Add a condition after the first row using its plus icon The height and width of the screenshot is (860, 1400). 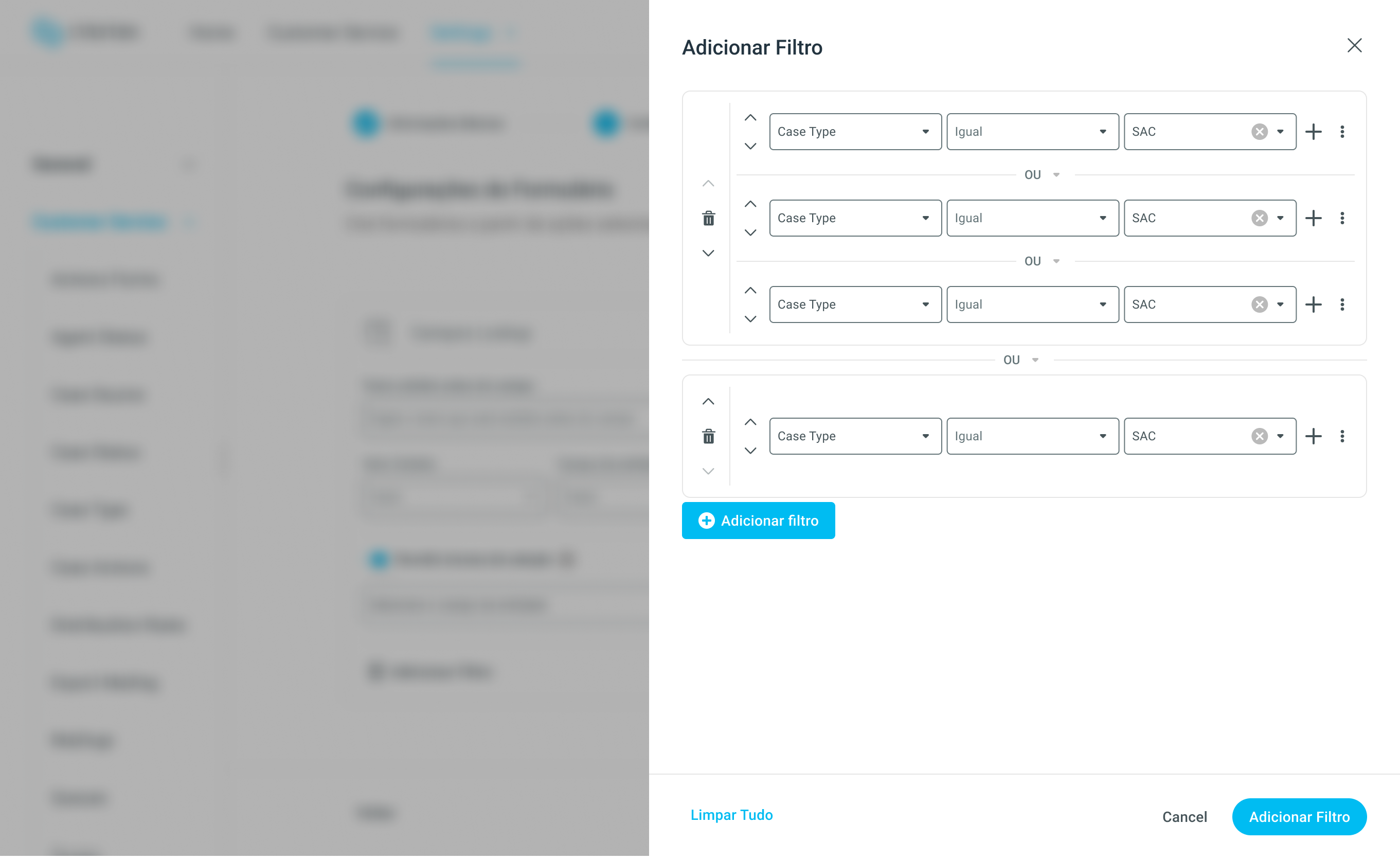(1314, 132)
